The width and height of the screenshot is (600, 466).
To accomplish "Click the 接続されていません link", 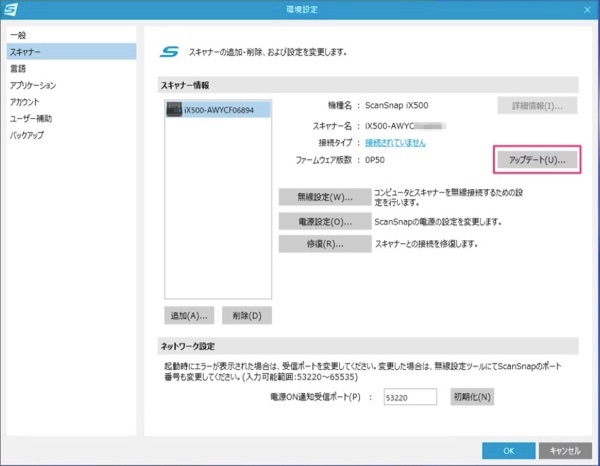I will (394, 142).
